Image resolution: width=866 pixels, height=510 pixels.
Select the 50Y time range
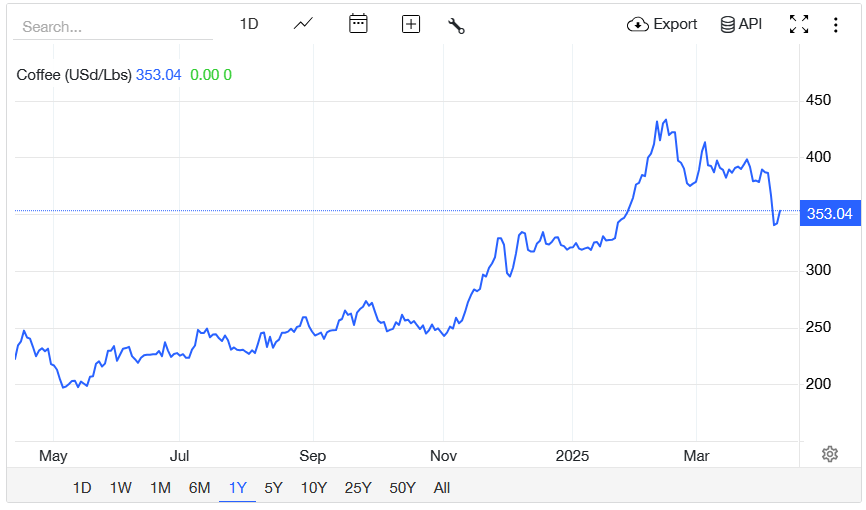tap(403, 488)
